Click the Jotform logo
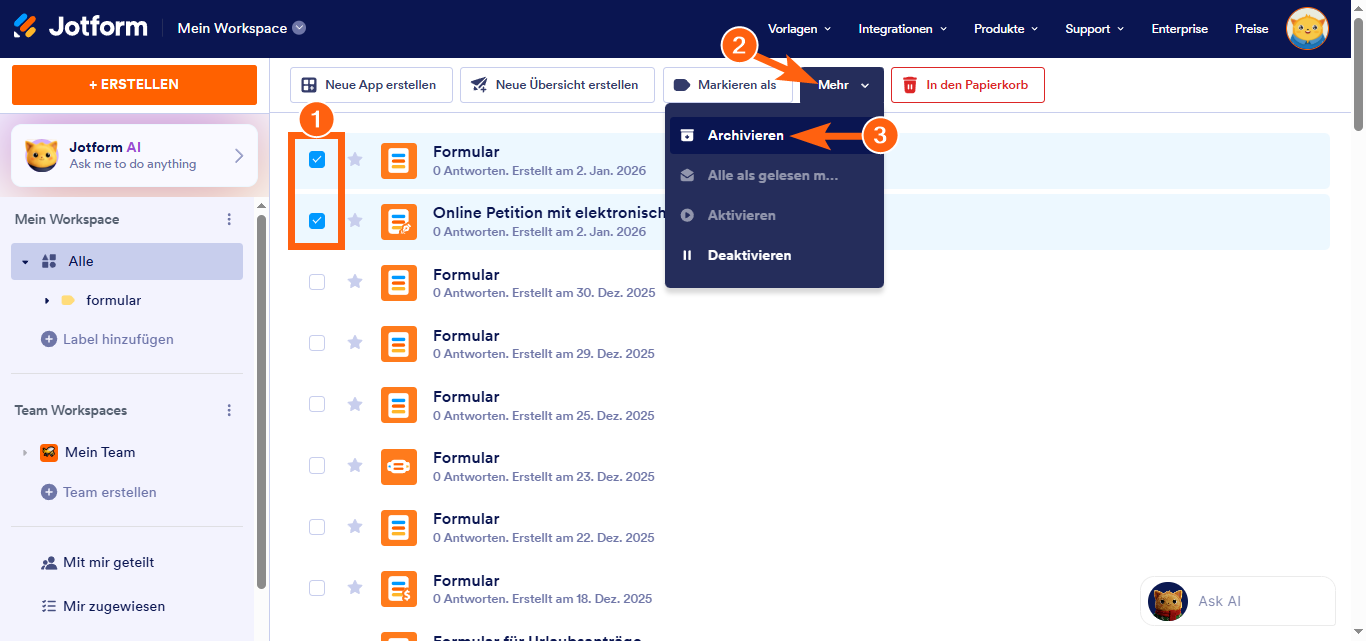 click(80, 27)
